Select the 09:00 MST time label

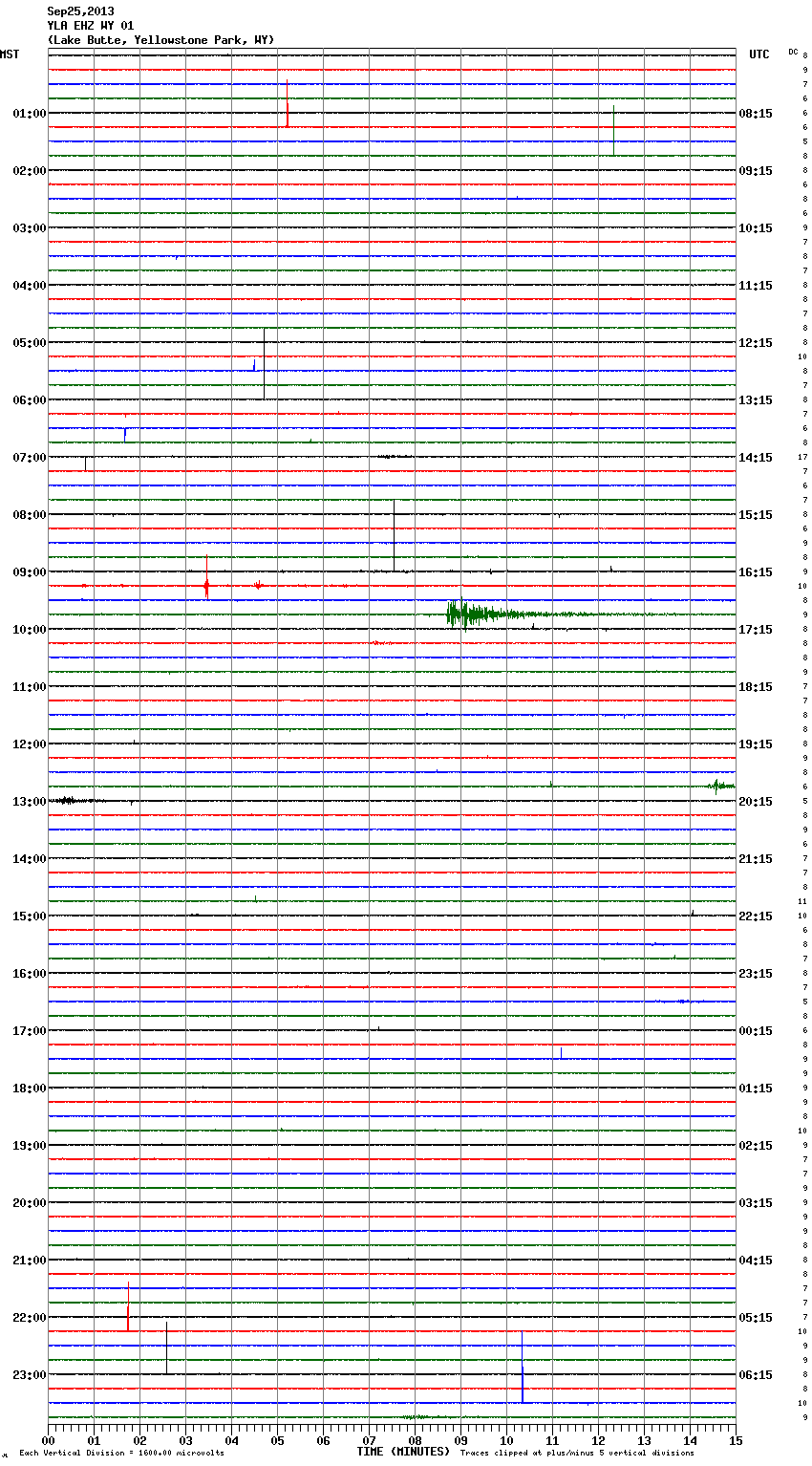(29, 572)
